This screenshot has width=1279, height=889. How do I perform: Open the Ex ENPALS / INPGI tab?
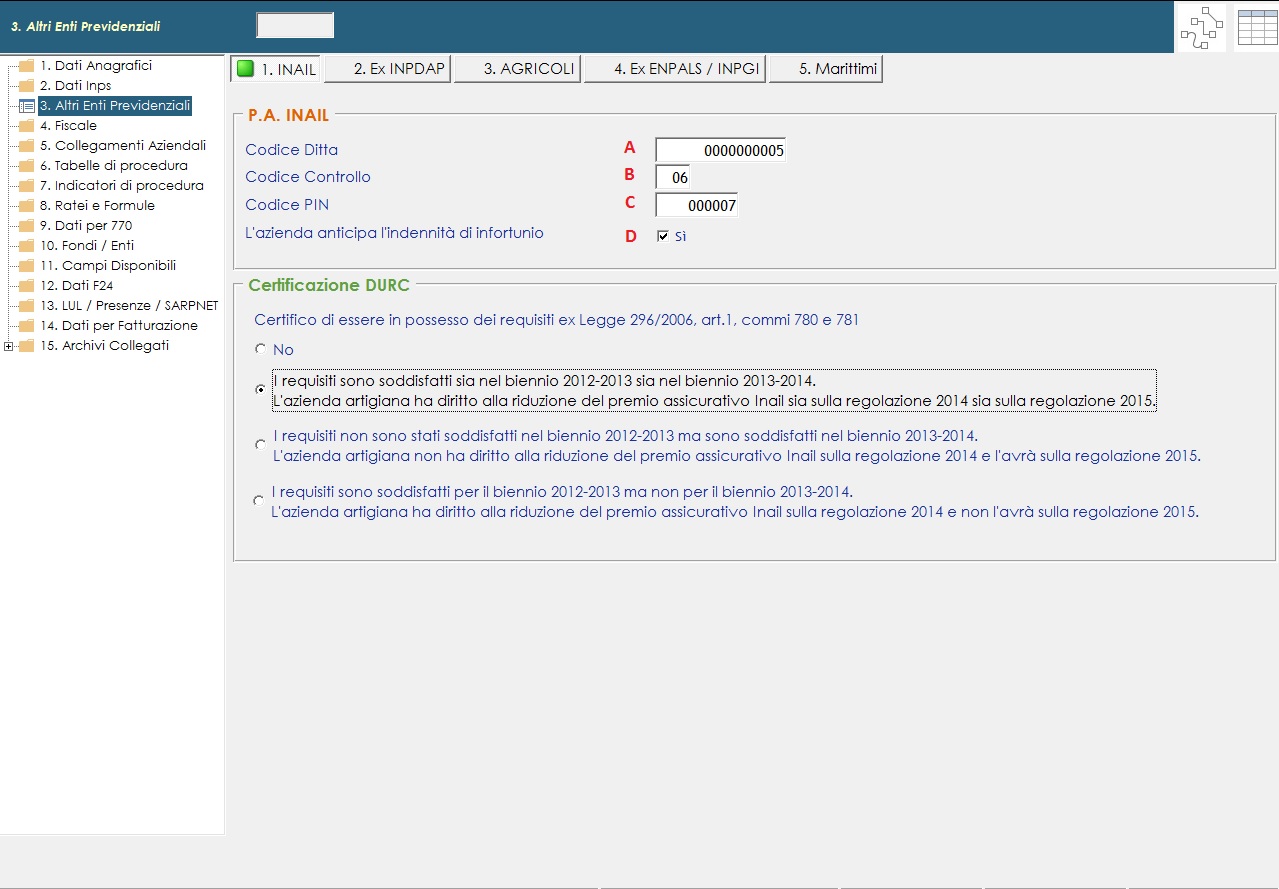(674, 69)
